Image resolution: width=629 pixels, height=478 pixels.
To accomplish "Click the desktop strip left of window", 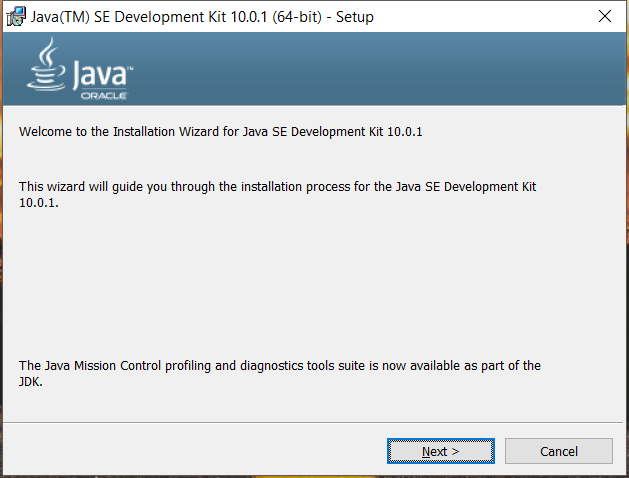I will [x=1, y=250].
